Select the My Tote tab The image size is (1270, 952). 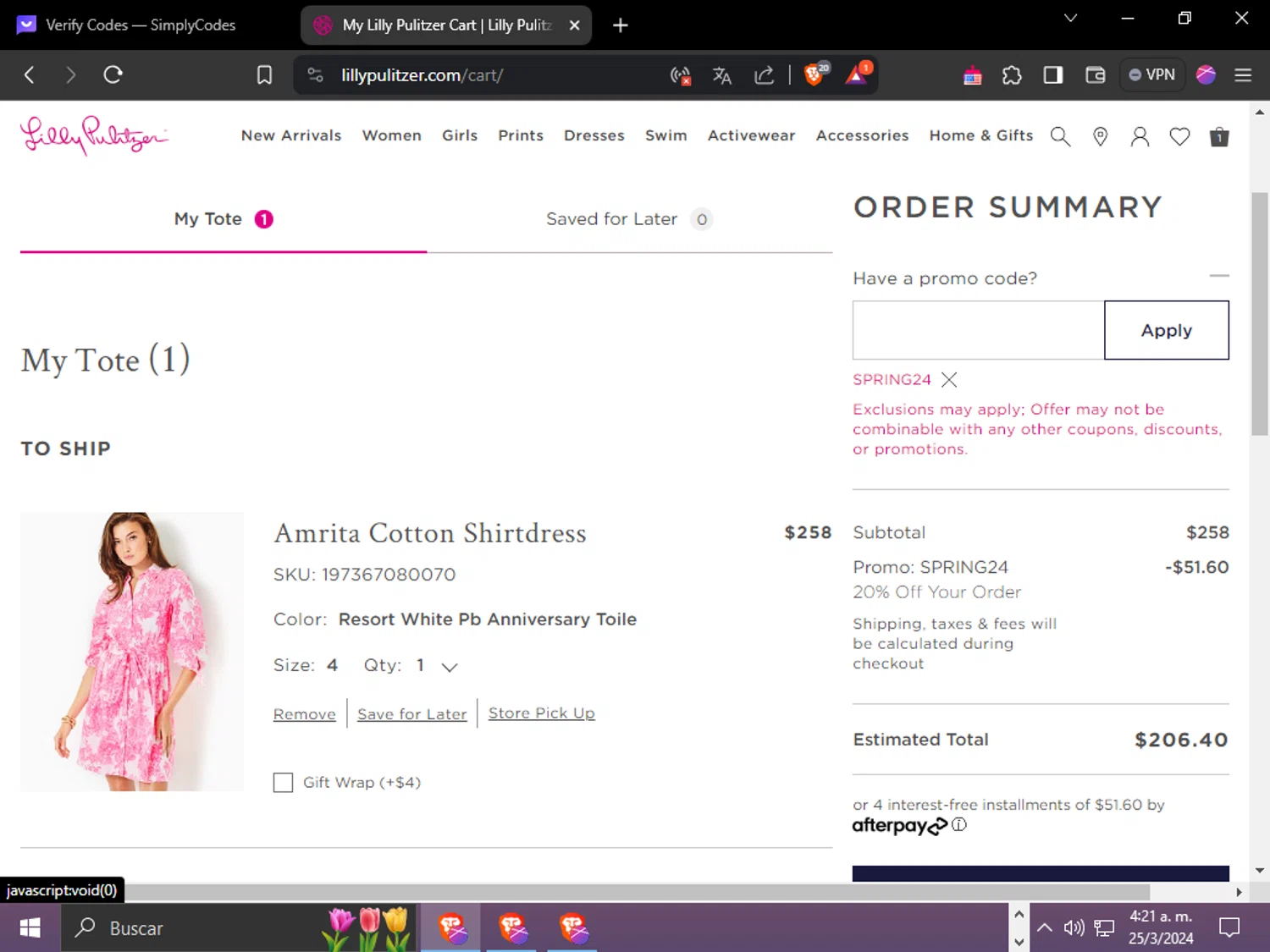[224, 219]
